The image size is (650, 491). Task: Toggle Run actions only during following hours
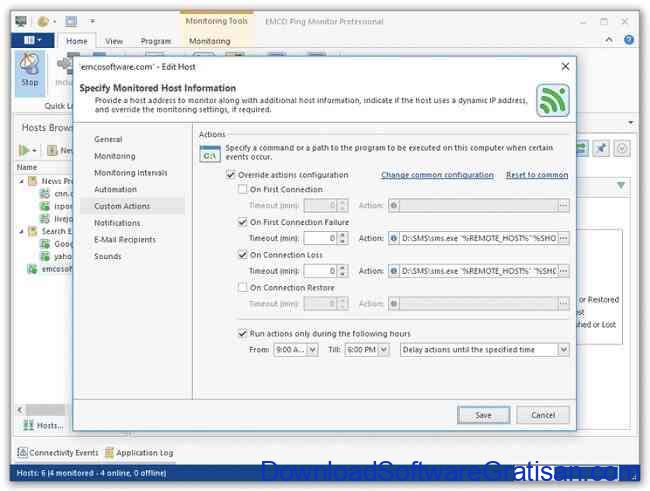pyautogui.click(x=242, y=333)
